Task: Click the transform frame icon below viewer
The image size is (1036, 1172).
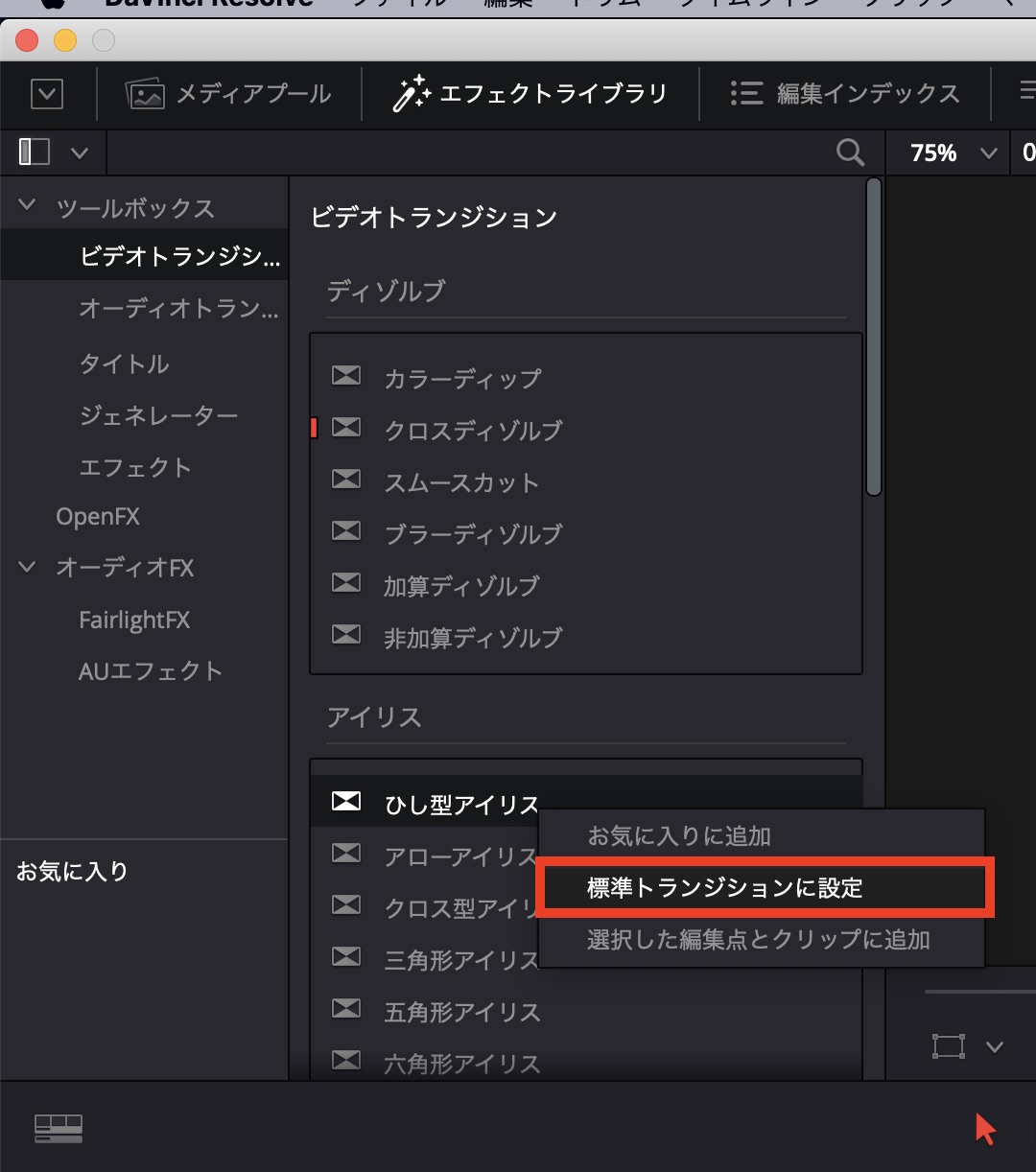Action: [949, 1045]
